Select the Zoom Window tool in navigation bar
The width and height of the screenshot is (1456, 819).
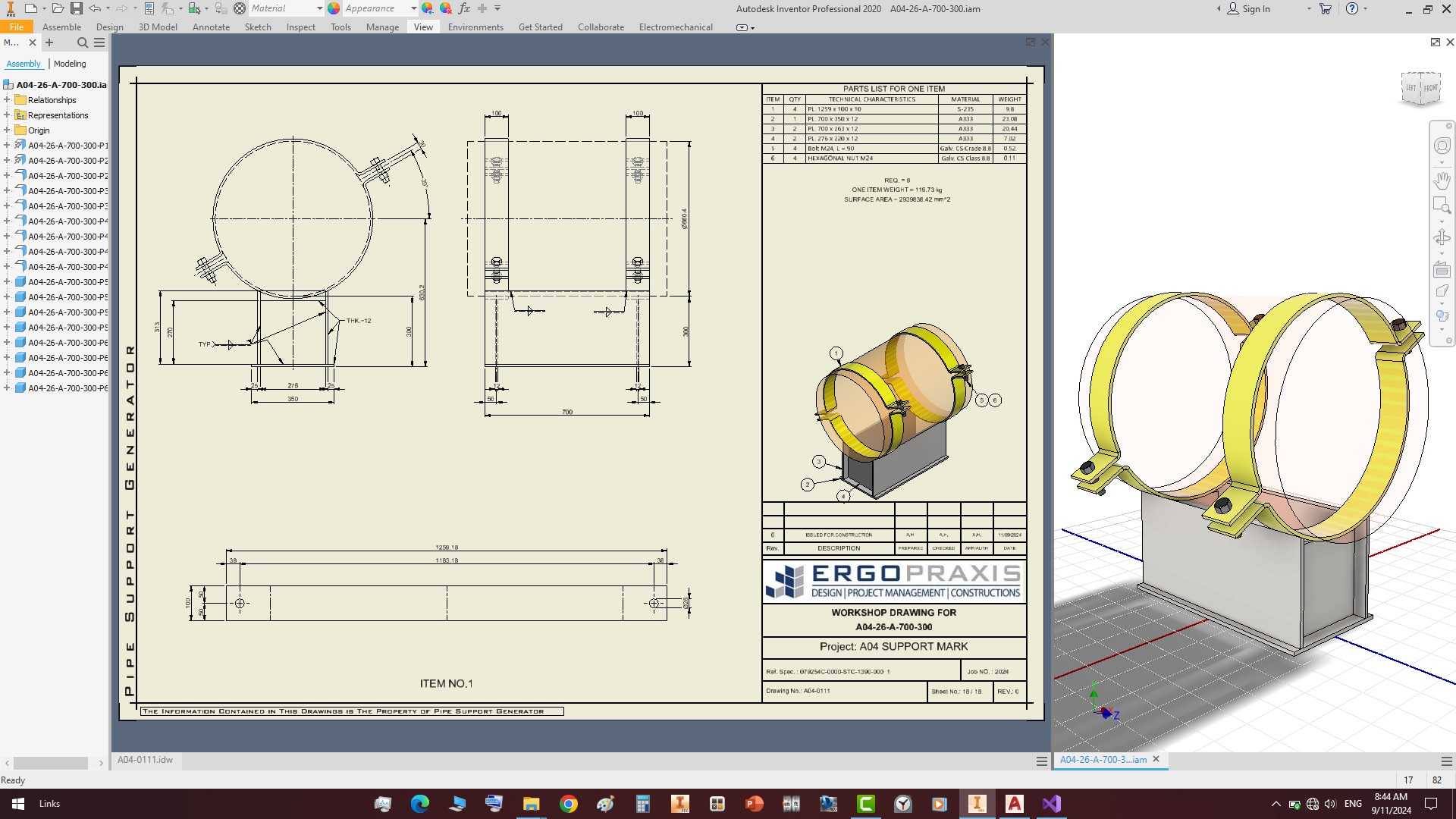pyautogui.click(x=1442, y=205)
